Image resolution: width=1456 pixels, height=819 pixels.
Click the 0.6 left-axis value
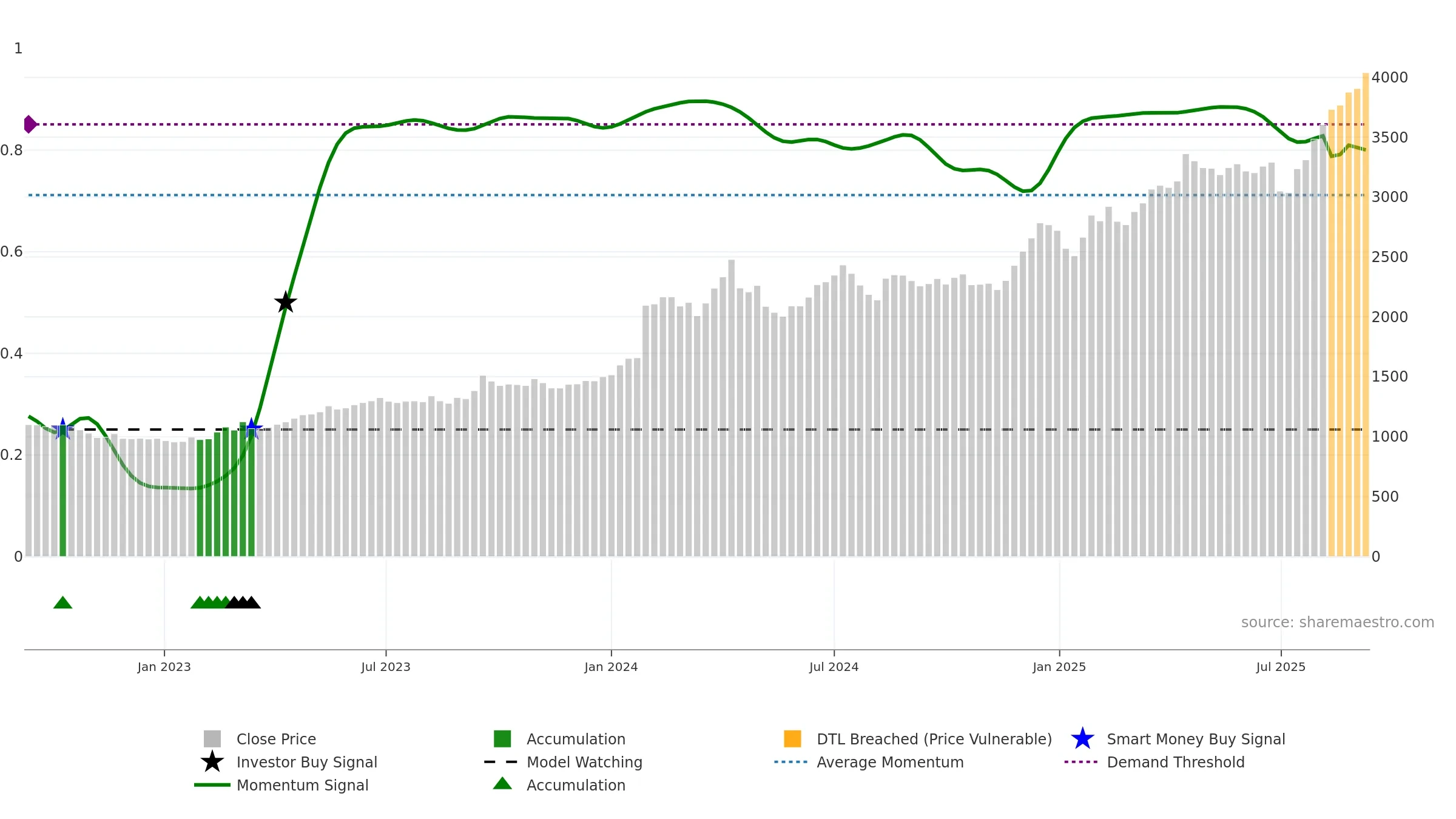(12, 252)
